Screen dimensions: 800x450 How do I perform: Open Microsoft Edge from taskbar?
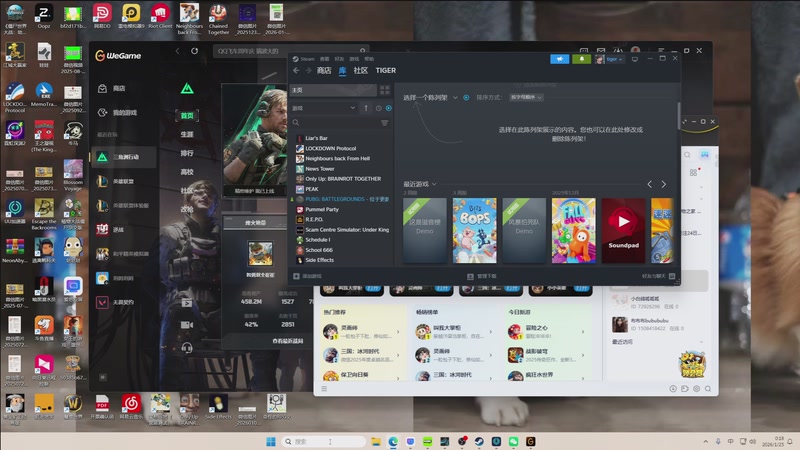coord(393,442)
